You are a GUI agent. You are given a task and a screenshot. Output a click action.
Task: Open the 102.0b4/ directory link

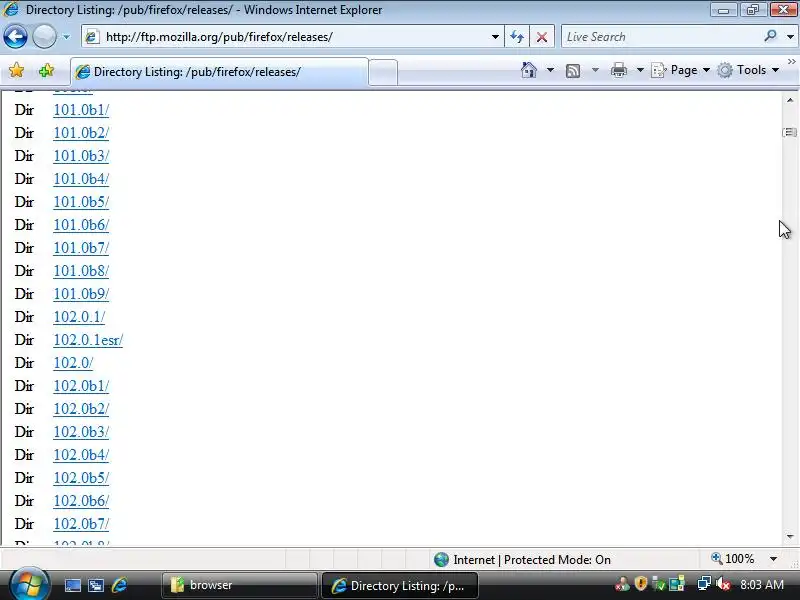[x=81, y=455]
